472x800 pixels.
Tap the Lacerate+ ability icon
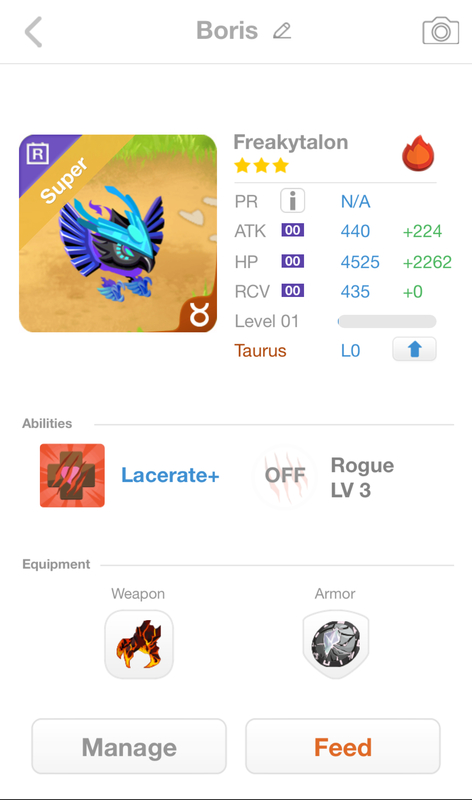coord(72,476)
